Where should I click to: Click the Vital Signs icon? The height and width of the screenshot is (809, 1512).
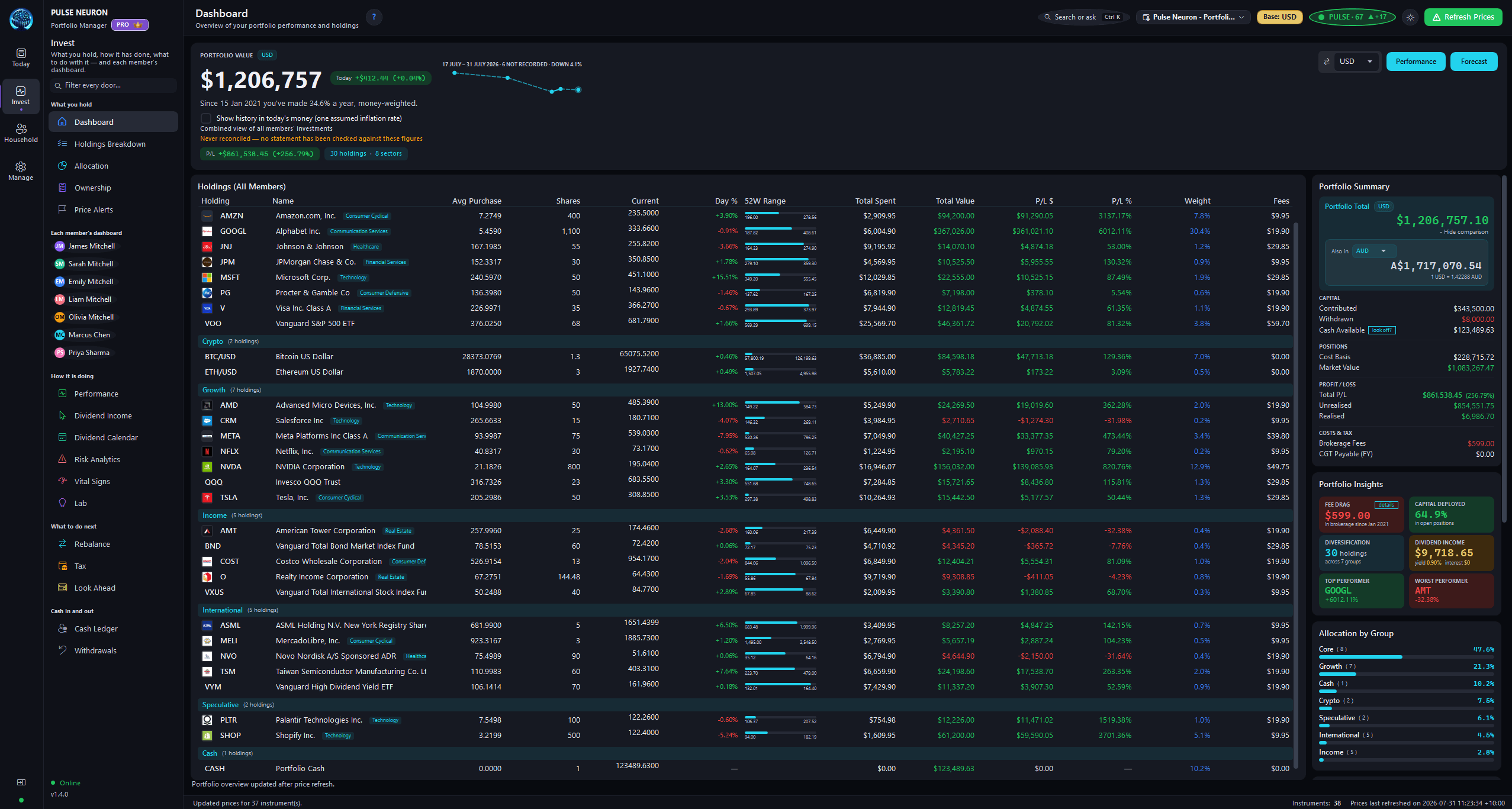click(x=62, y=481)
